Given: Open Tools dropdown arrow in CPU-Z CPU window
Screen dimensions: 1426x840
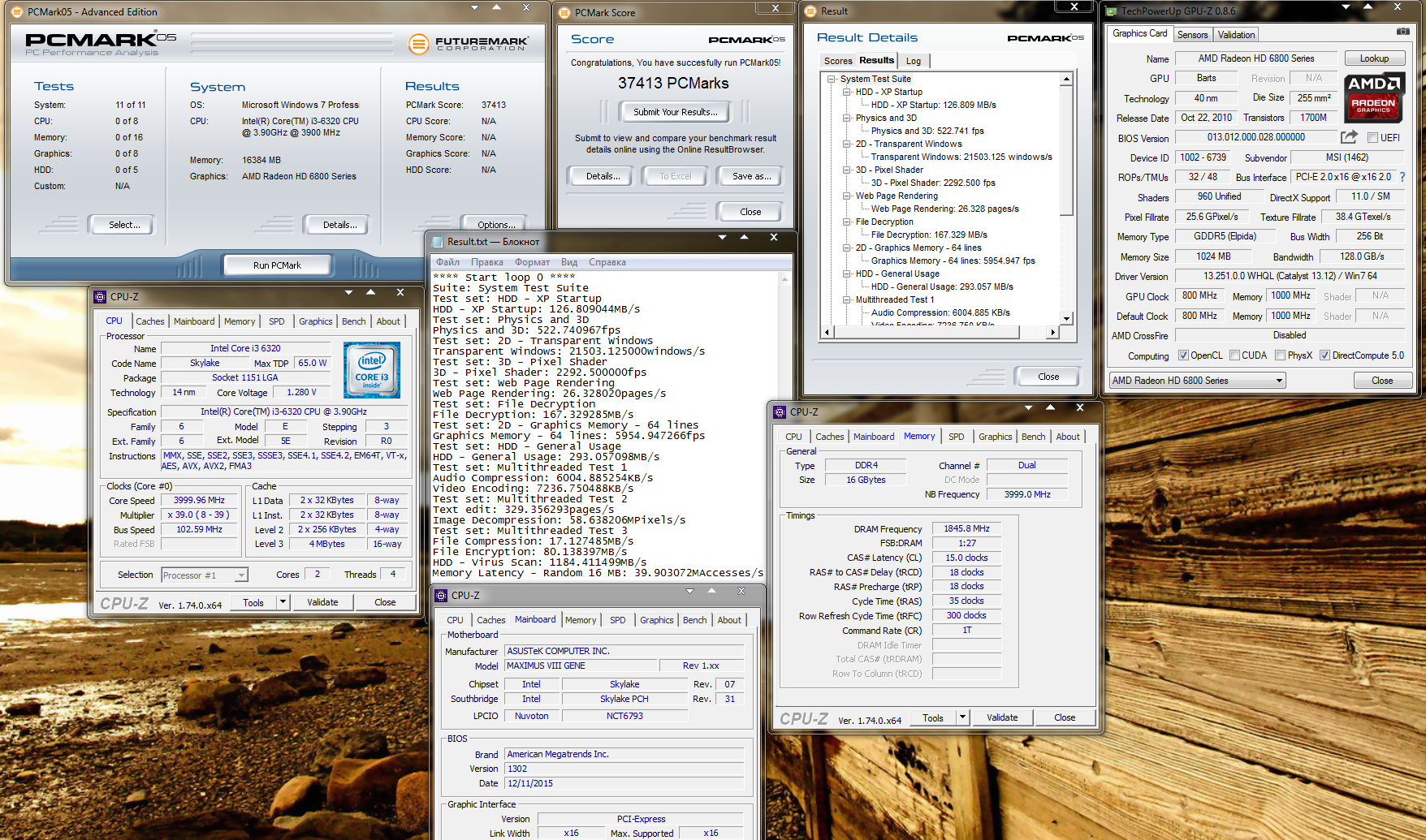Looking at the screenshot, I should (x=283, y=602).
